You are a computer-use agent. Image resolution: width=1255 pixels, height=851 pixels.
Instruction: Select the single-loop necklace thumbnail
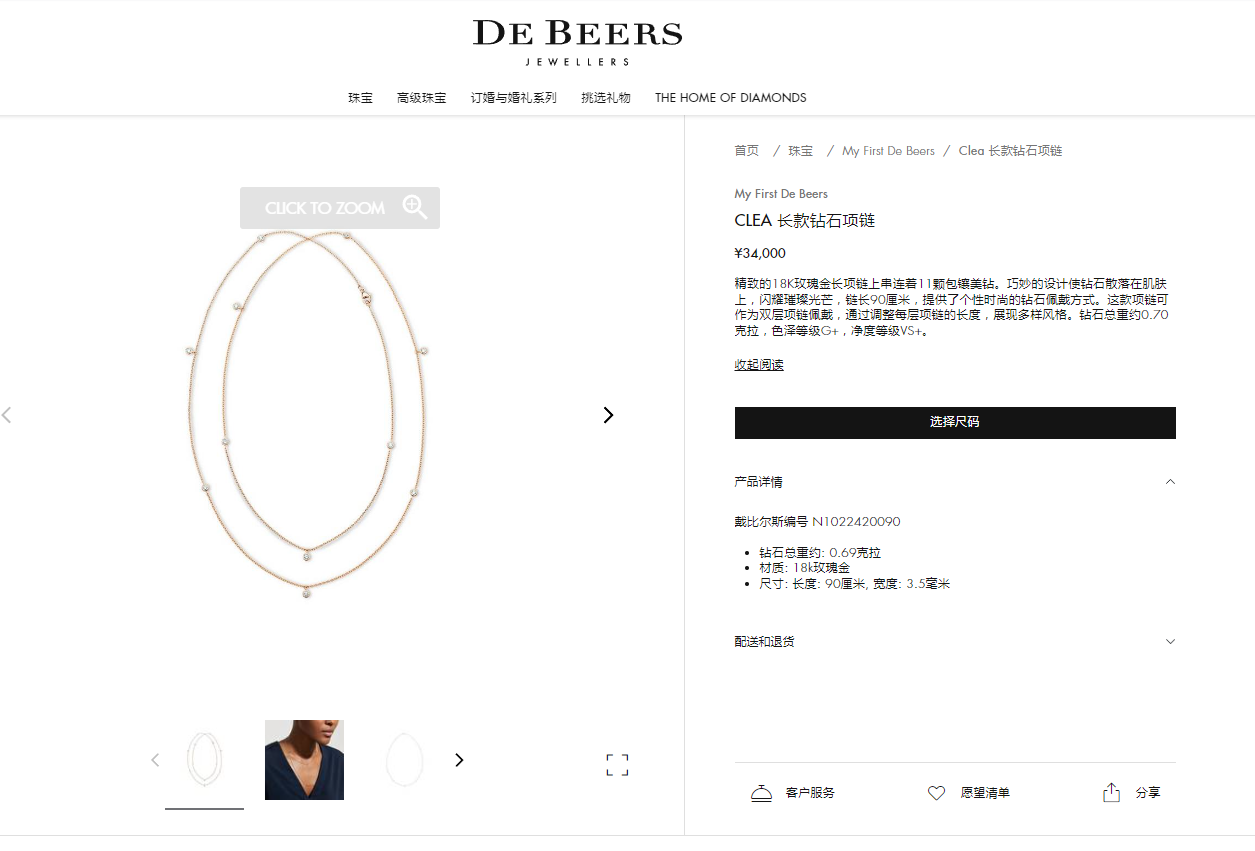point(404,760)
